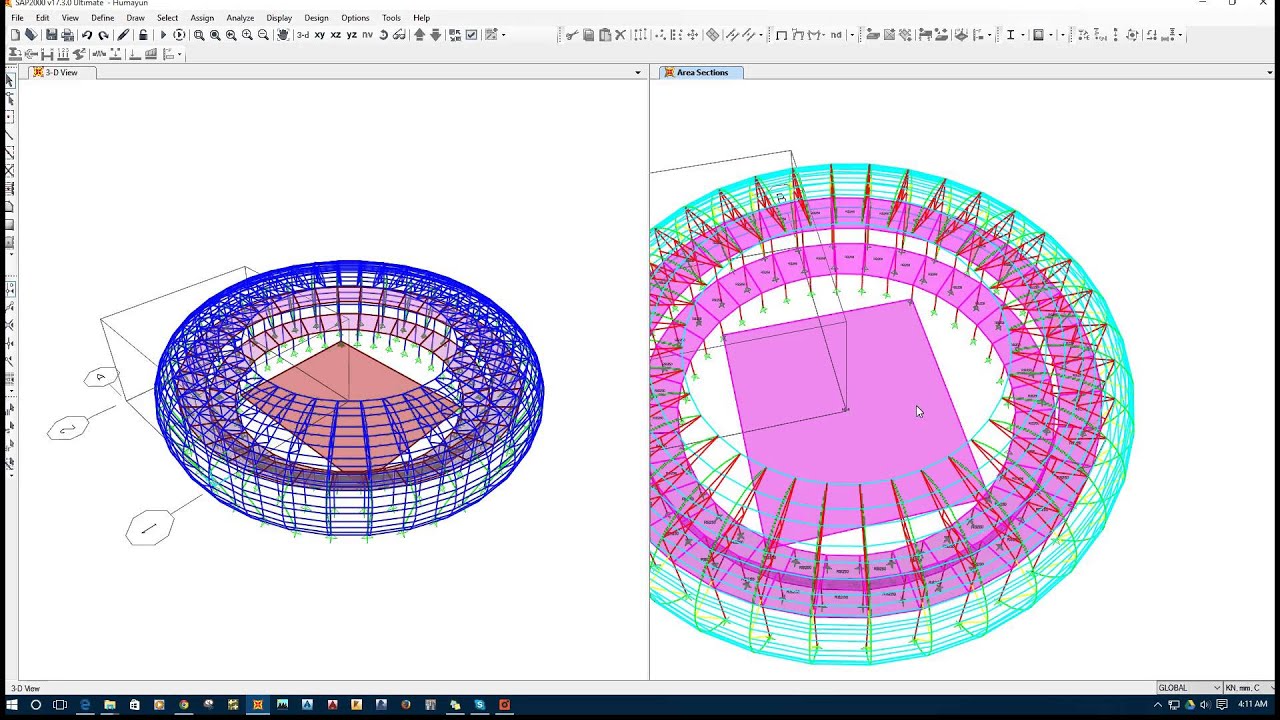The image size is (1280, 720).
Task: Open the Assign menu
Action: (202, 18)
